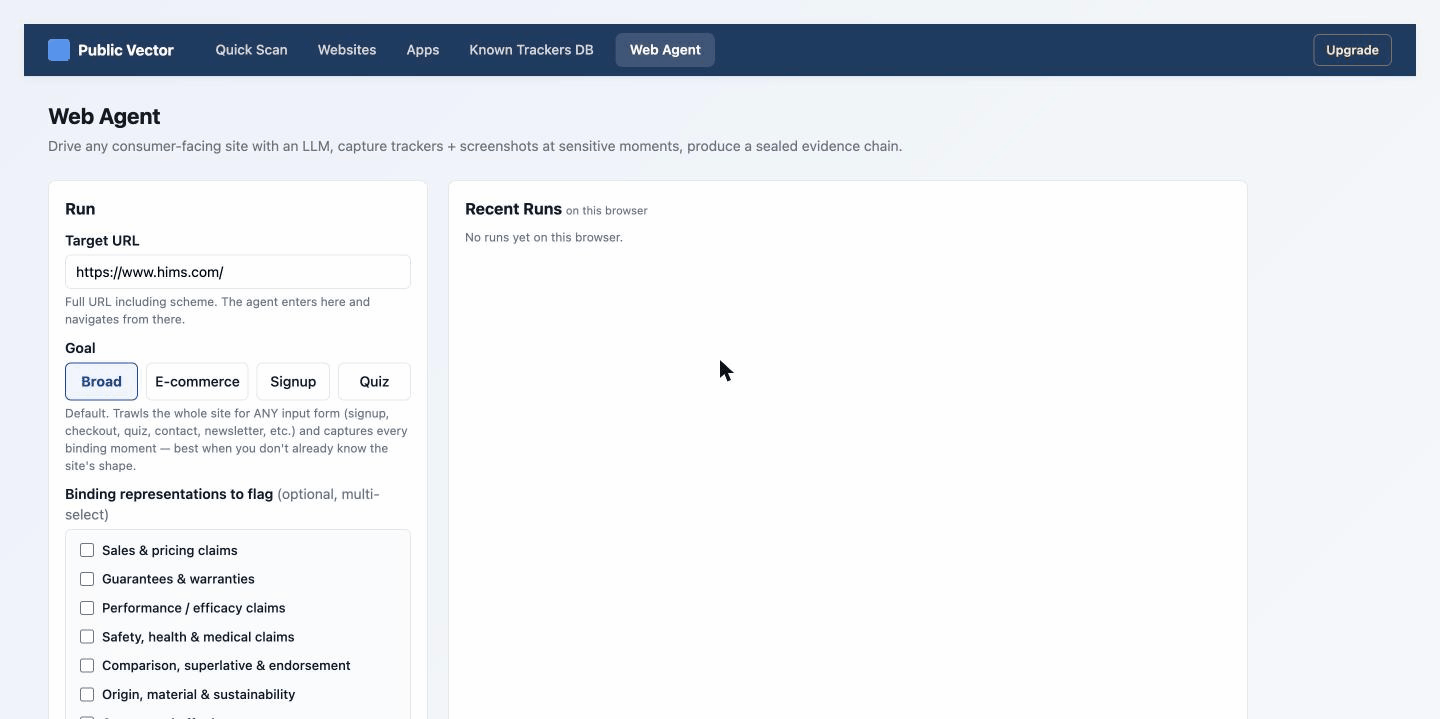Click the Web Agent page heading
This screenshot has height=719, width=1440.
(x=104, y=116)
